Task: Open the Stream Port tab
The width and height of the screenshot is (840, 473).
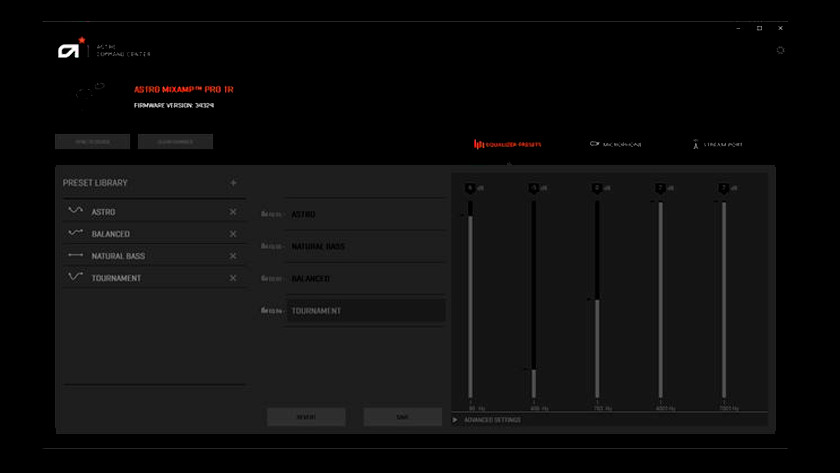Action: tap(717, 145)
